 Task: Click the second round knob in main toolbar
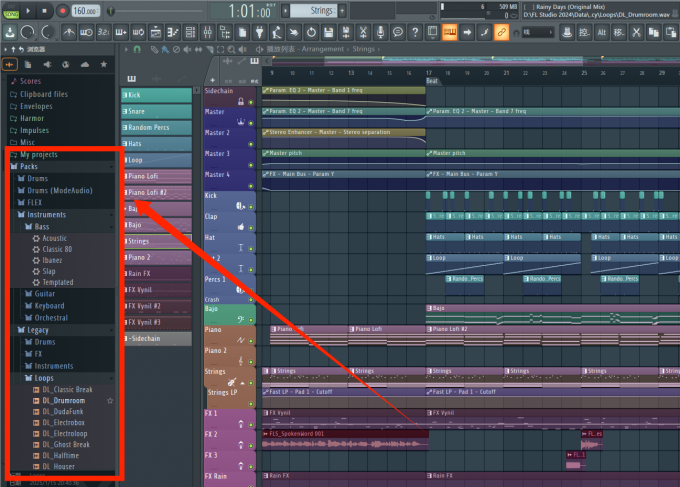point(47,32)
